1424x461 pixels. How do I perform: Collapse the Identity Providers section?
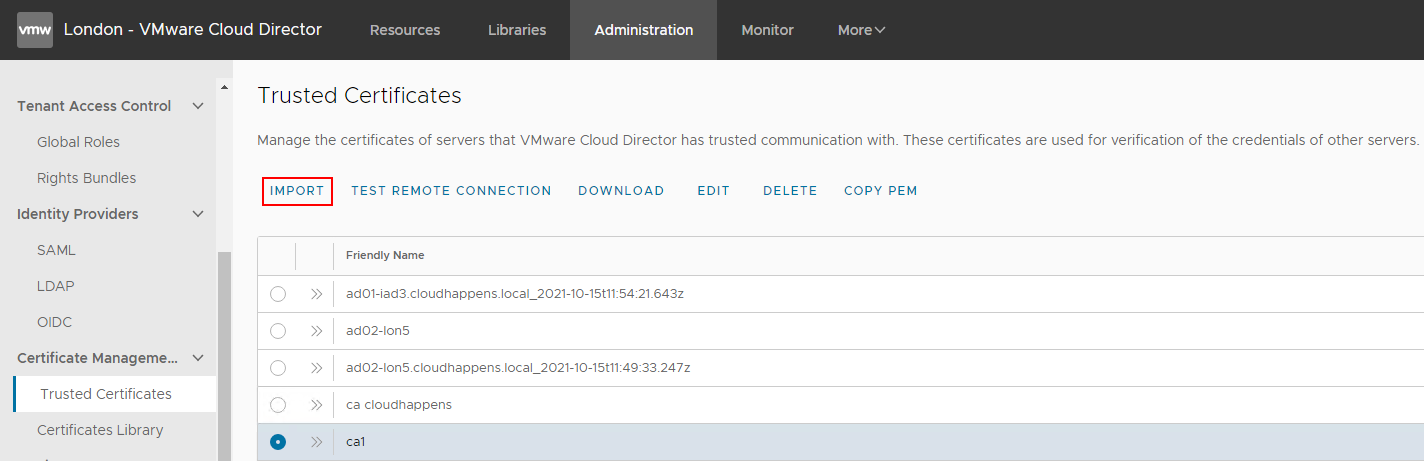point(198,214)
